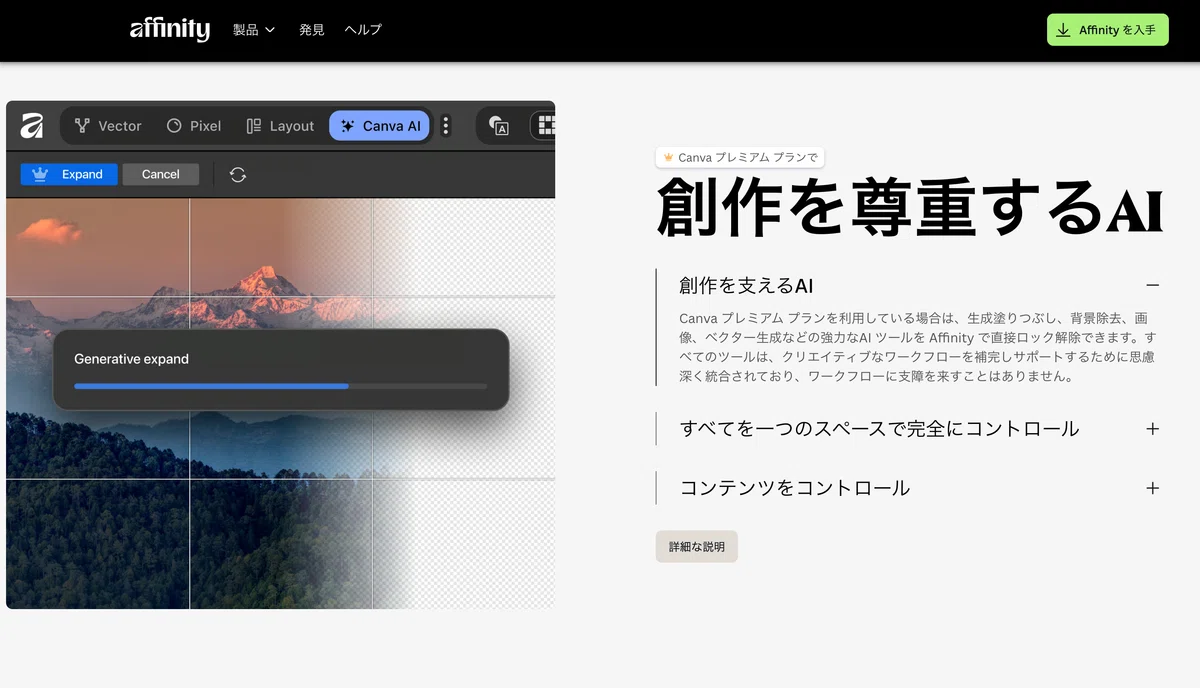Go to the 発見 page
This screenshot has width=1200, height=688.
312,30
